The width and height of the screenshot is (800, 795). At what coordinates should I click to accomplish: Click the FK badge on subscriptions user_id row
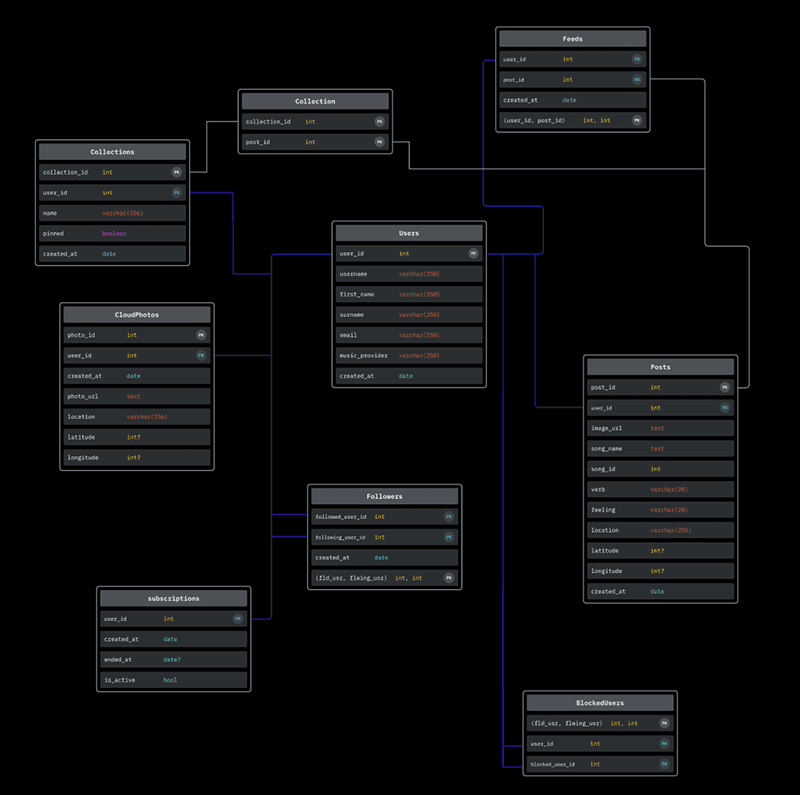pos(238,619)
